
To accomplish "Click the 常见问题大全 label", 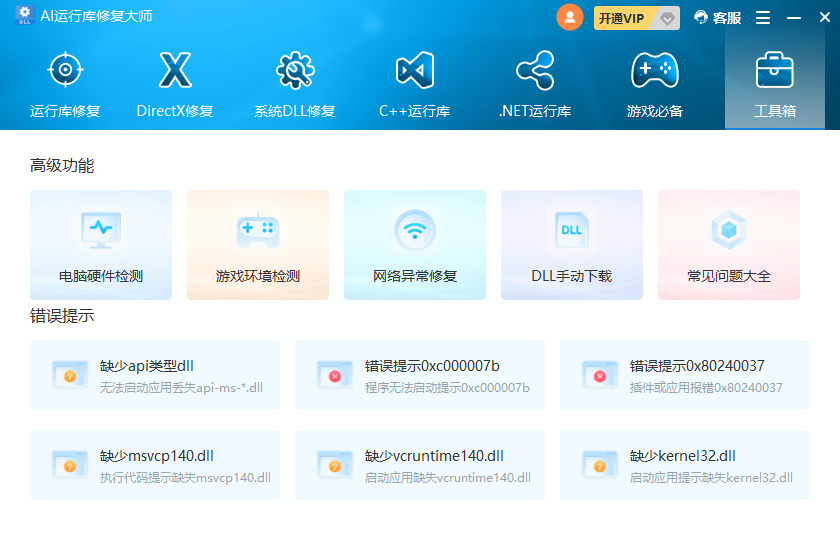I will (x=729, y=276).
